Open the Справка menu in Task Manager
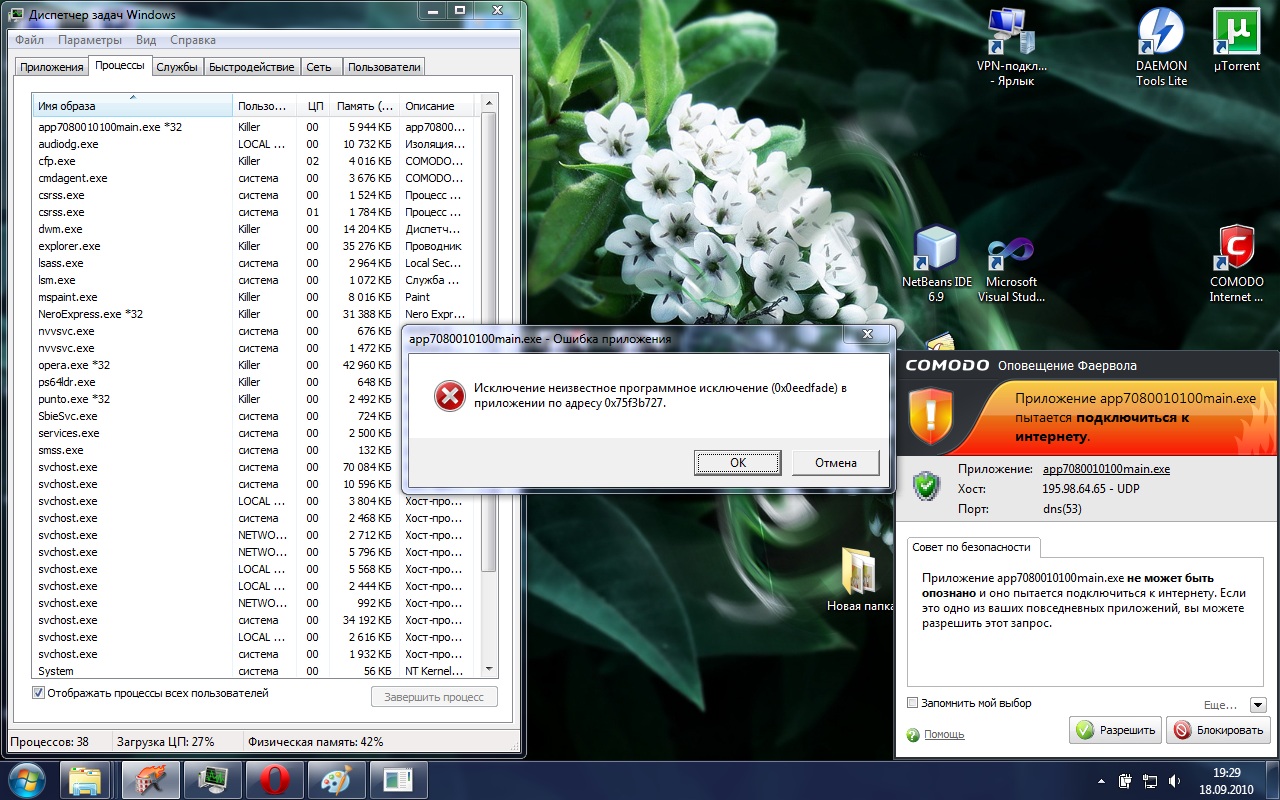This screenshot has width=1280, height=800. click(193, 40)
